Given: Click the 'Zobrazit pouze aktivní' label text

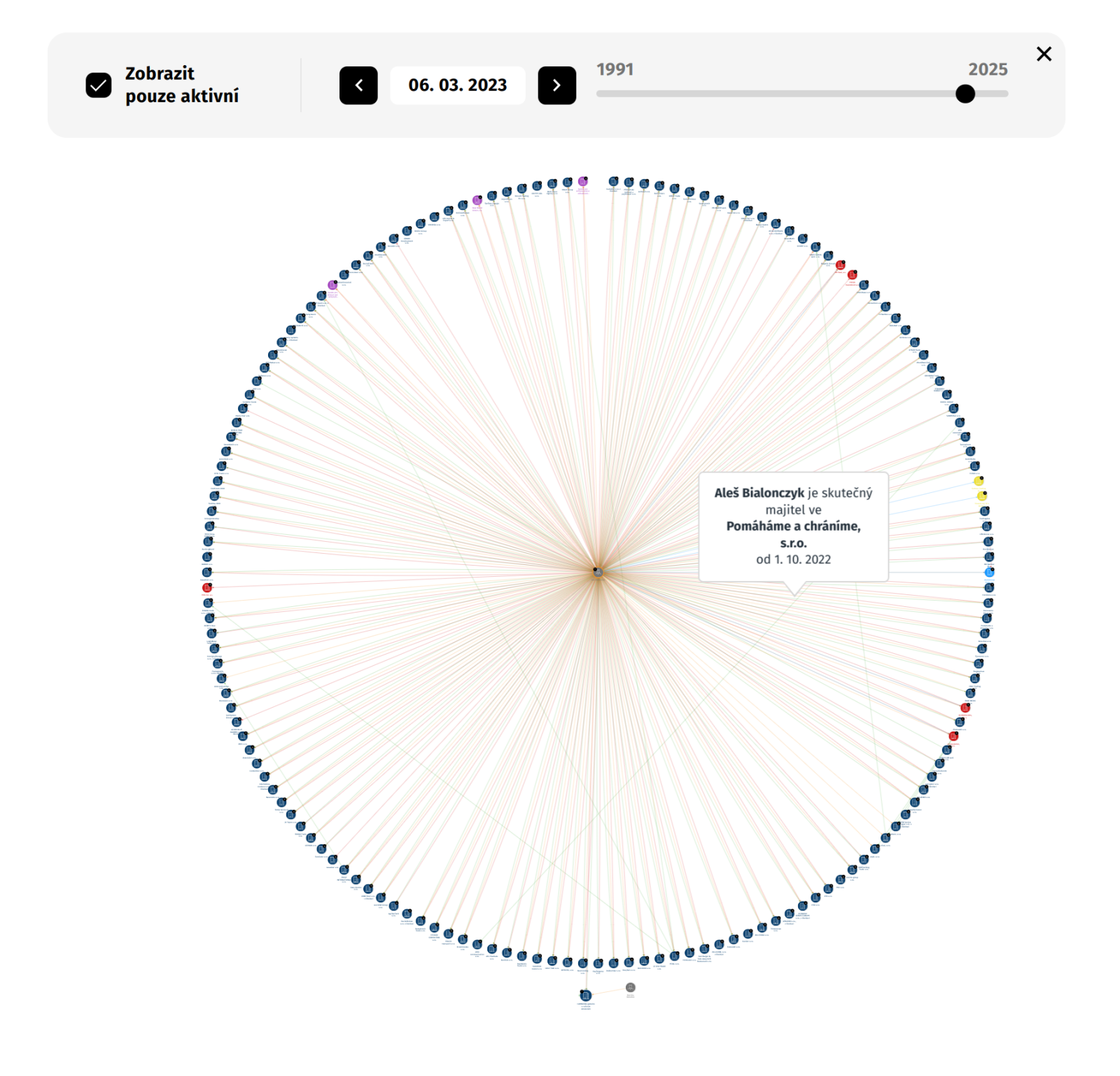Looking at the screenshot, I should coord(181,85).
